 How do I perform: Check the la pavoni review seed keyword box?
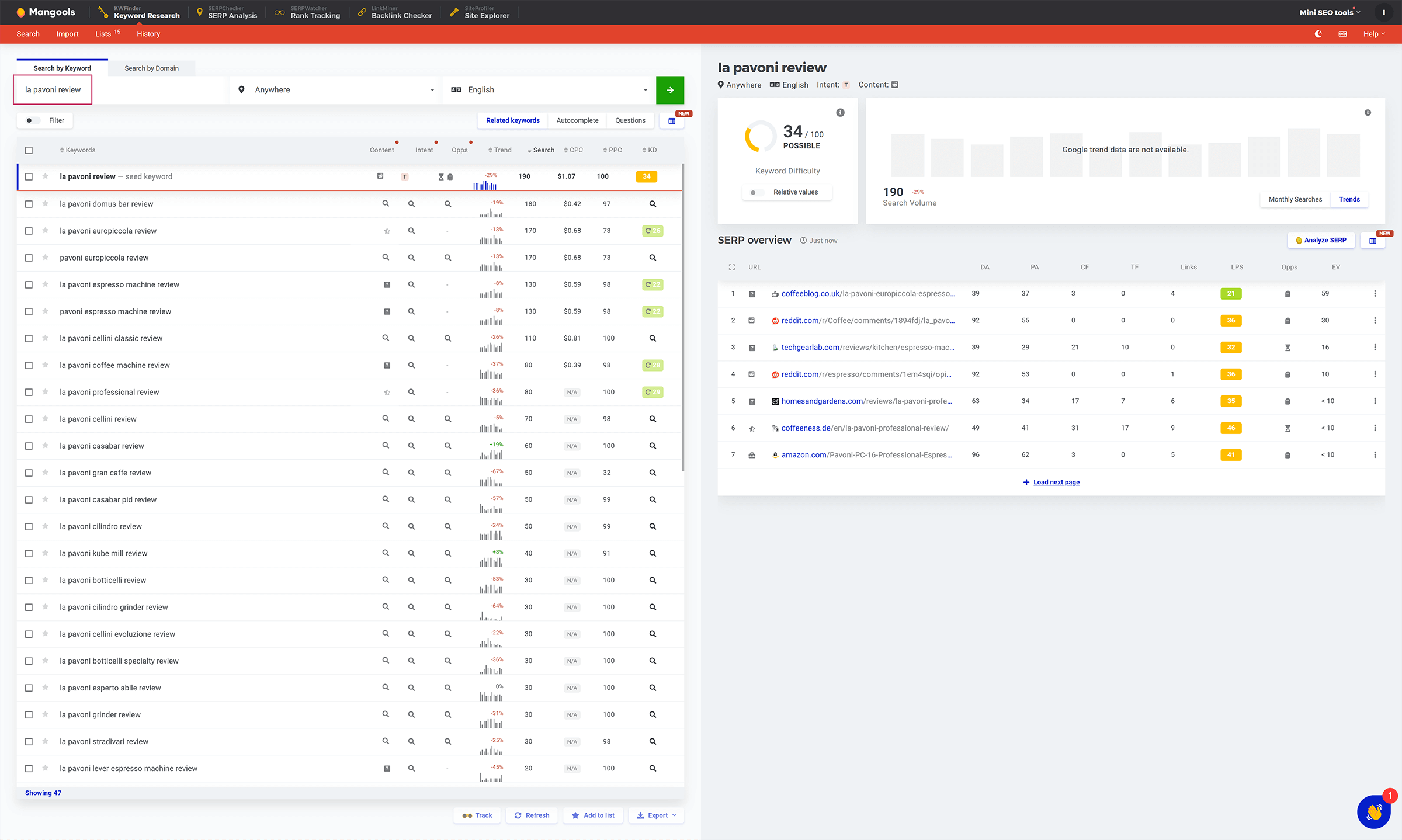(29, 176)
